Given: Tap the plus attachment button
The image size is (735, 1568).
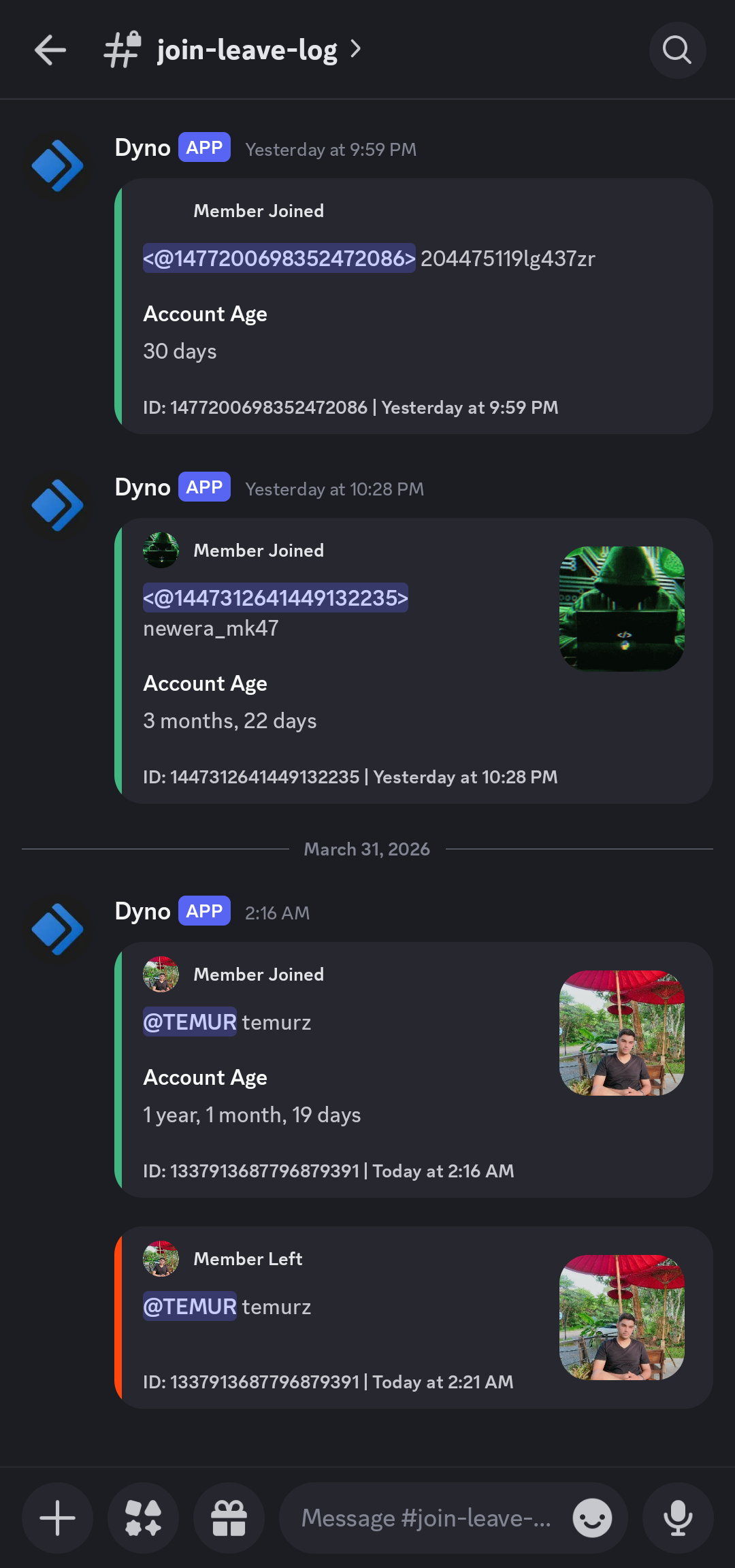Looking at the screenshot, I should (57, 1518).
